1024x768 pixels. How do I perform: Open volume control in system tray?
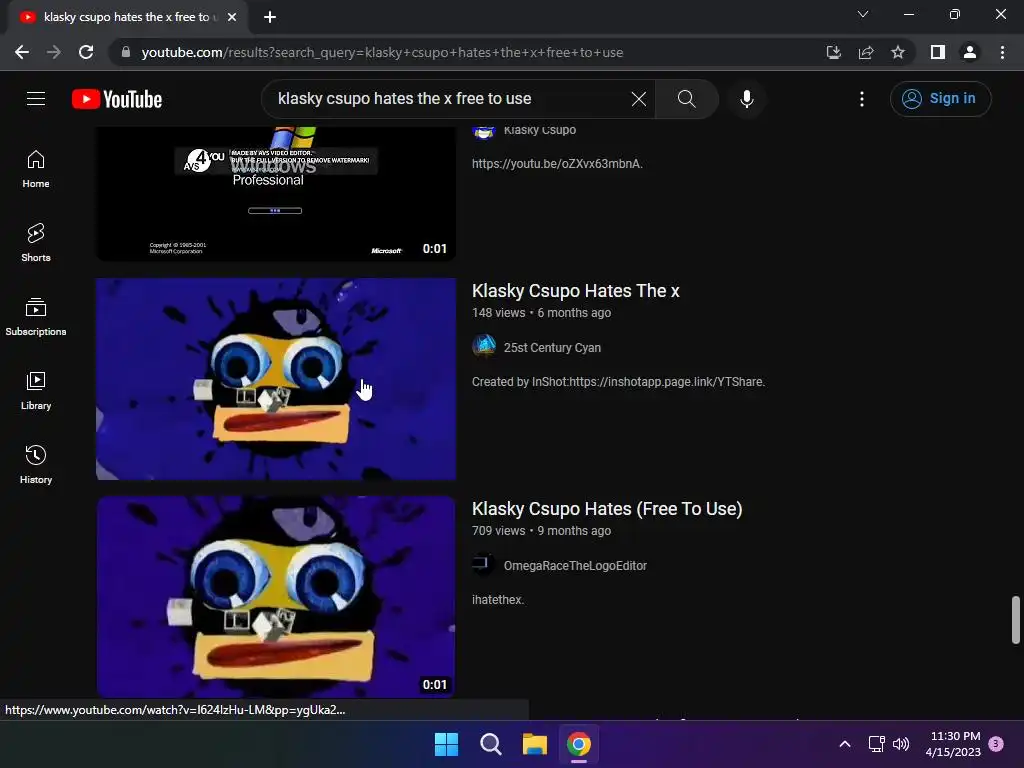tap(901, 744)
